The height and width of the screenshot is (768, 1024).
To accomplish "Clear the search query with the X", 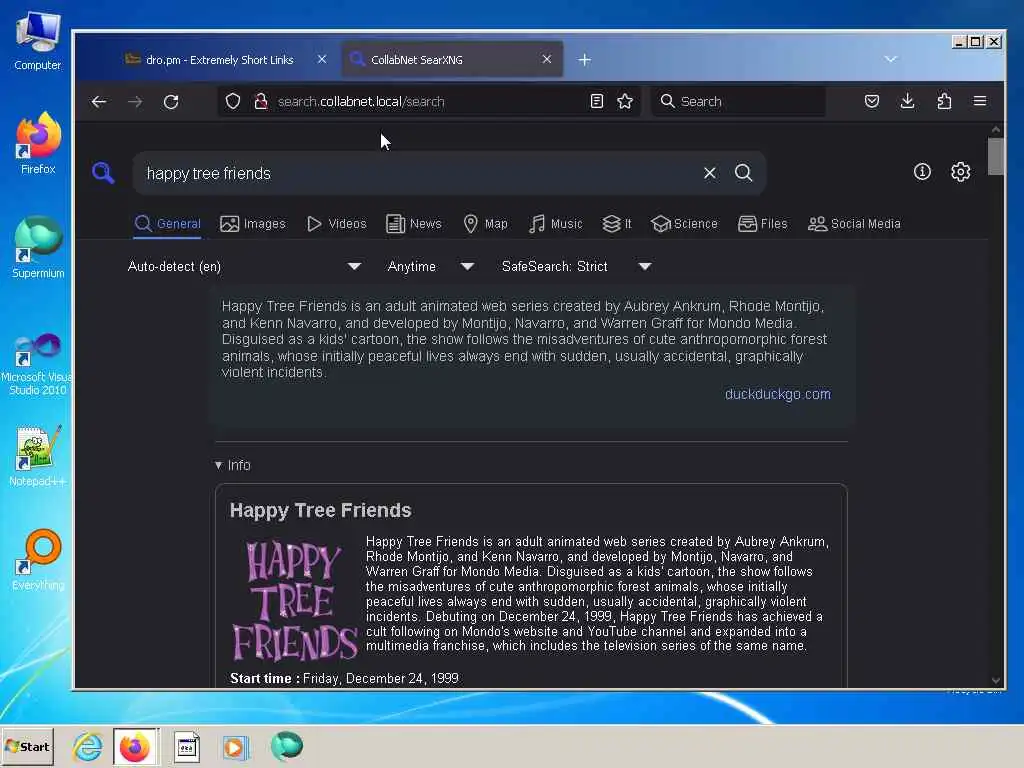I will click(710, 173).
